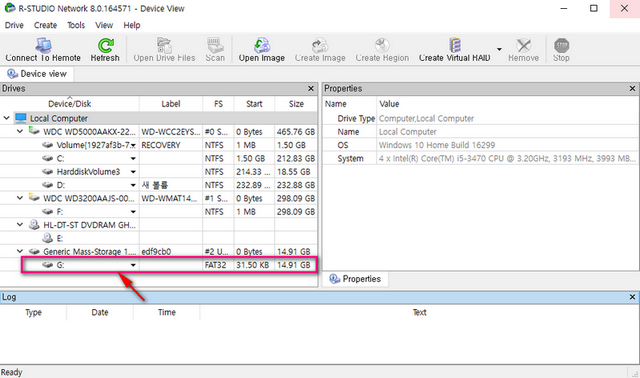
Task: Click the Remove toolbar icon
Action: (523, 45)
